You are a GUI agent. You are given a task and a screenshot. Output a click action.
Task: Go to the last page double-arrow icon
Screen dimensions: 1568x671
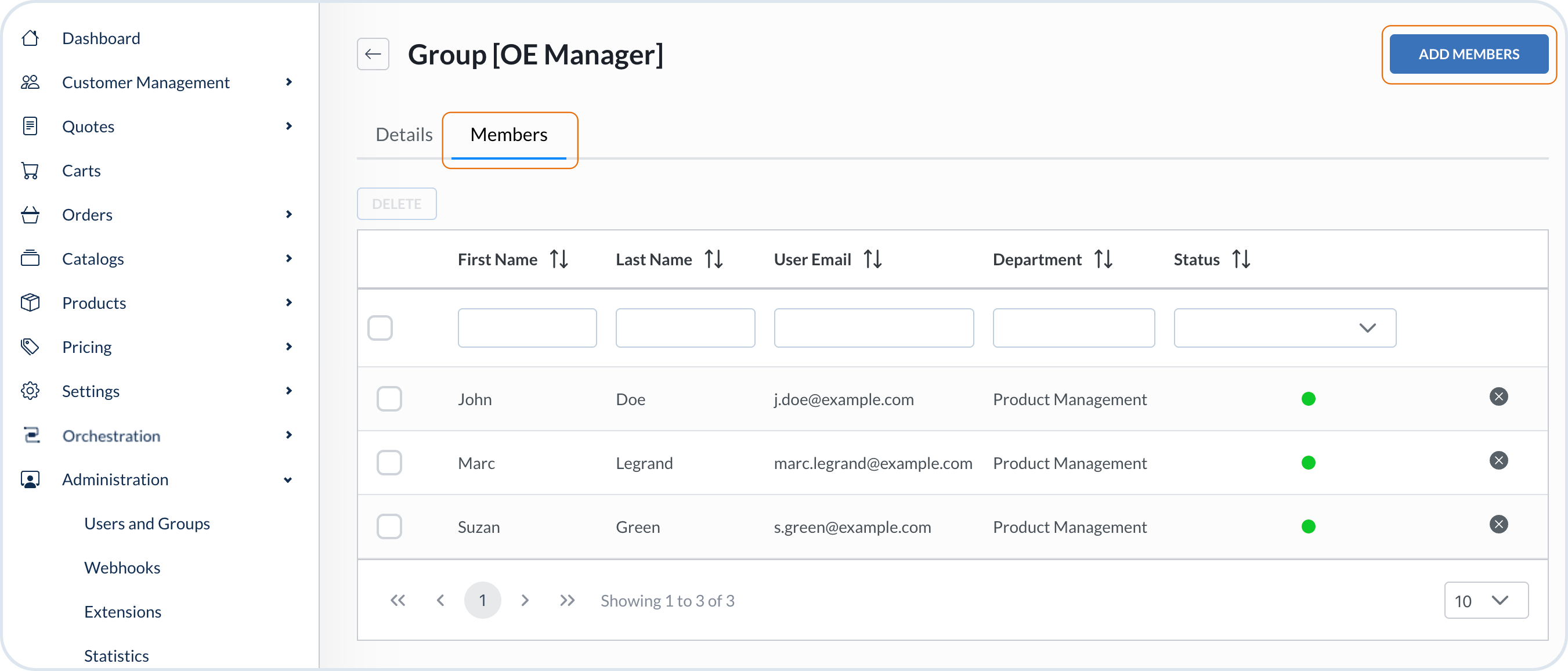pos(567,600)
